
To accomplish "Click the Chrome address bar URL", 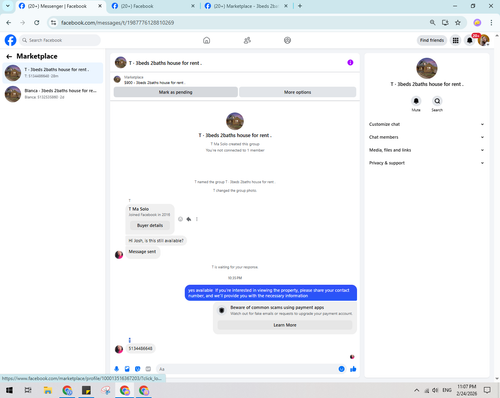I will (x=117, y=23).
